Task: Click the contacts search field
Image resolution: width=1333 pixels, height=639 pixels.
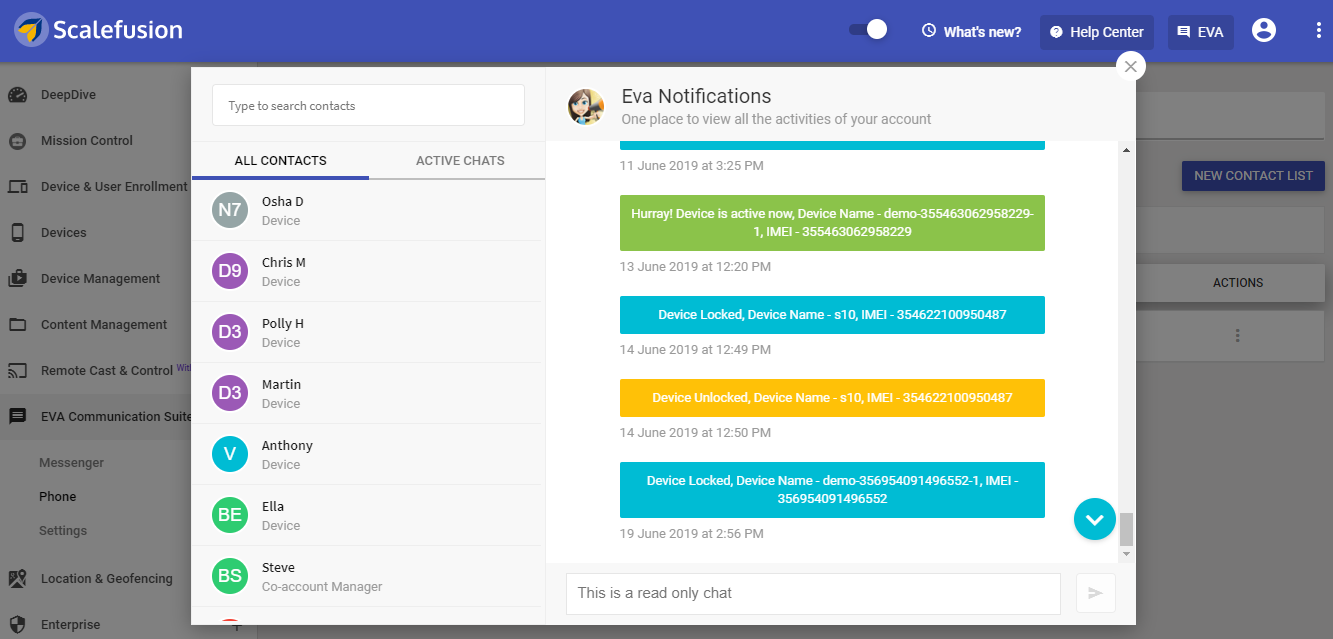Action: (x=368, y=105)
